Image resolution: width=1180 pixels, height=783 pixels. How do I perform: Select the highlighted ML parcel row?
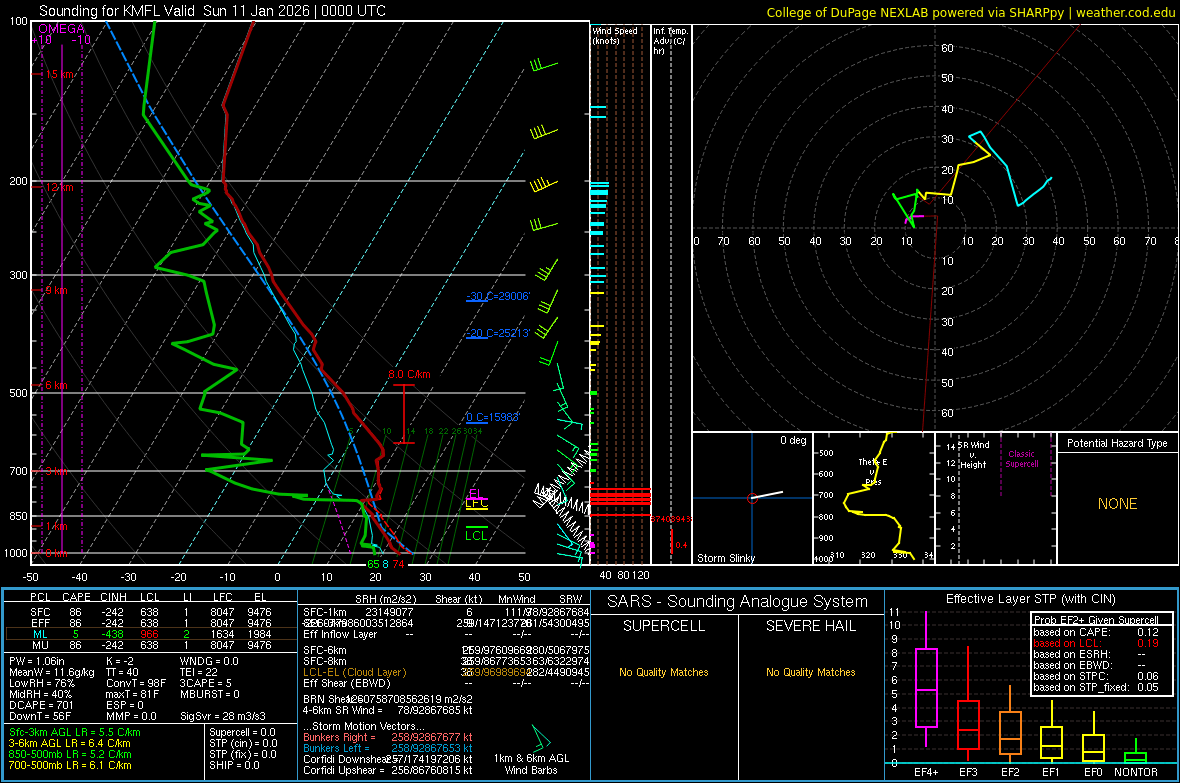[x=151, y=634]
